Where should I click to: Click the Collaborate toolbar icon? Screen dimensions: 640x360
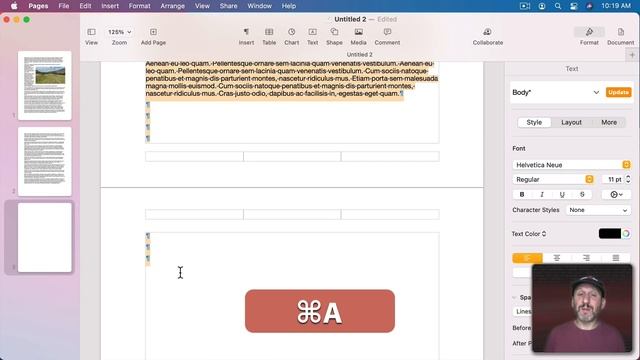[x=487, y=32]
